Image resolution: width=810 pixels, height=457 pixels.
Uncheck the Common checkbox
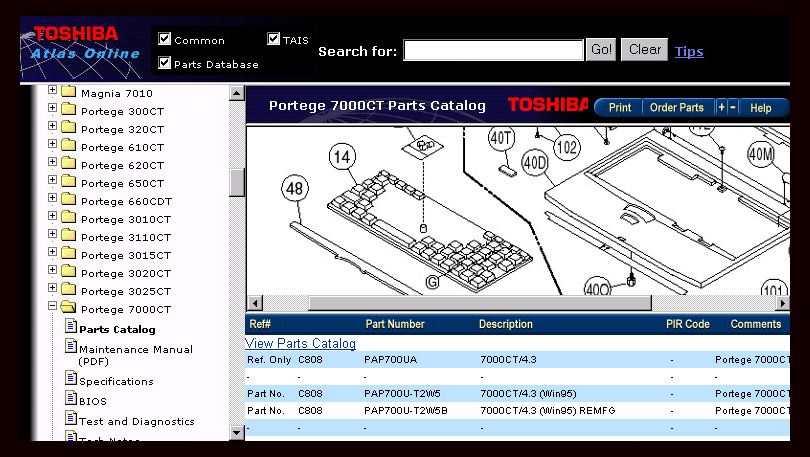pyautogui.click(x=164, y=39)
